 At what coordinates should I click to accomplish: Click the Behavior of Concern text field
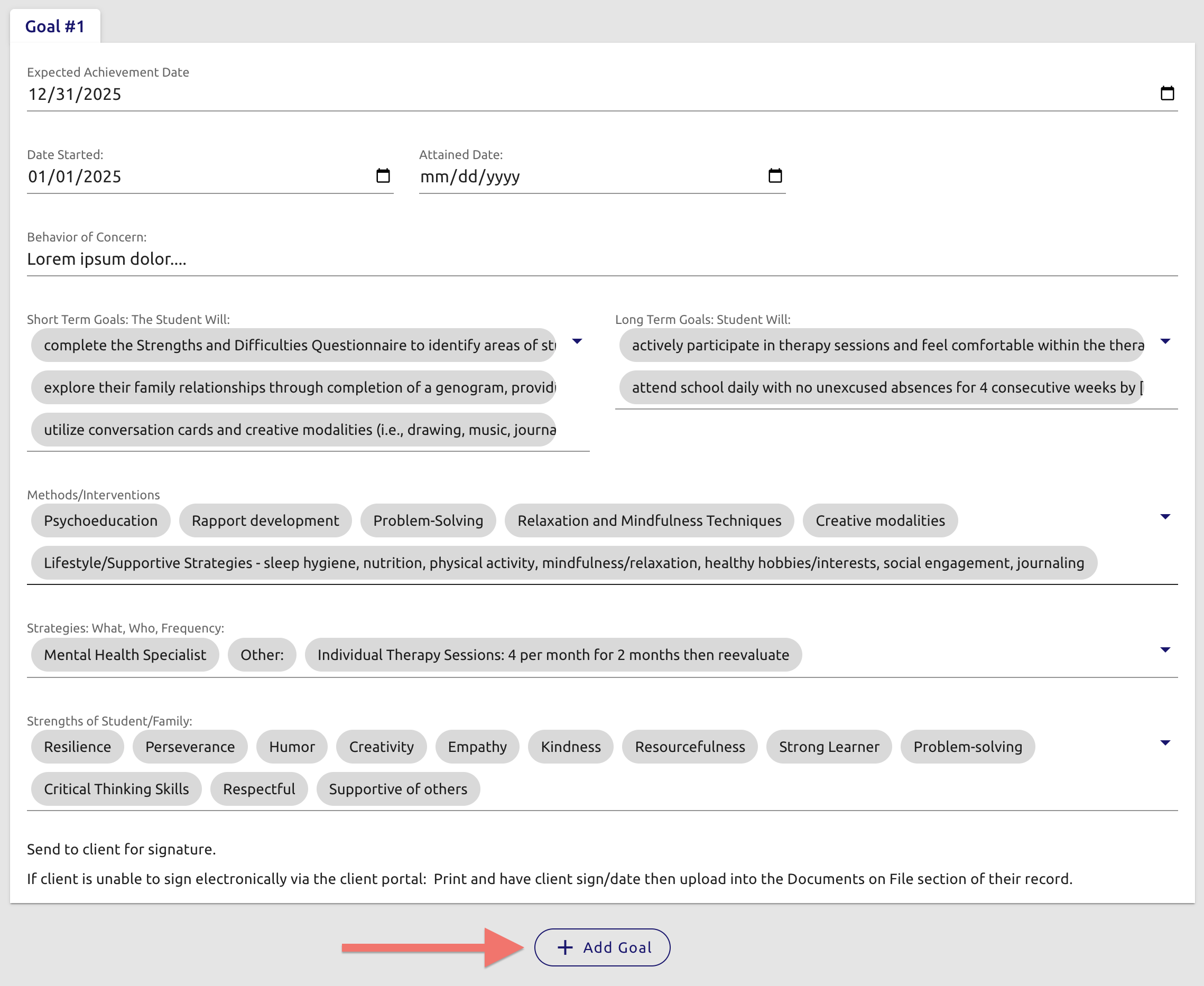[x=603, y=259]
